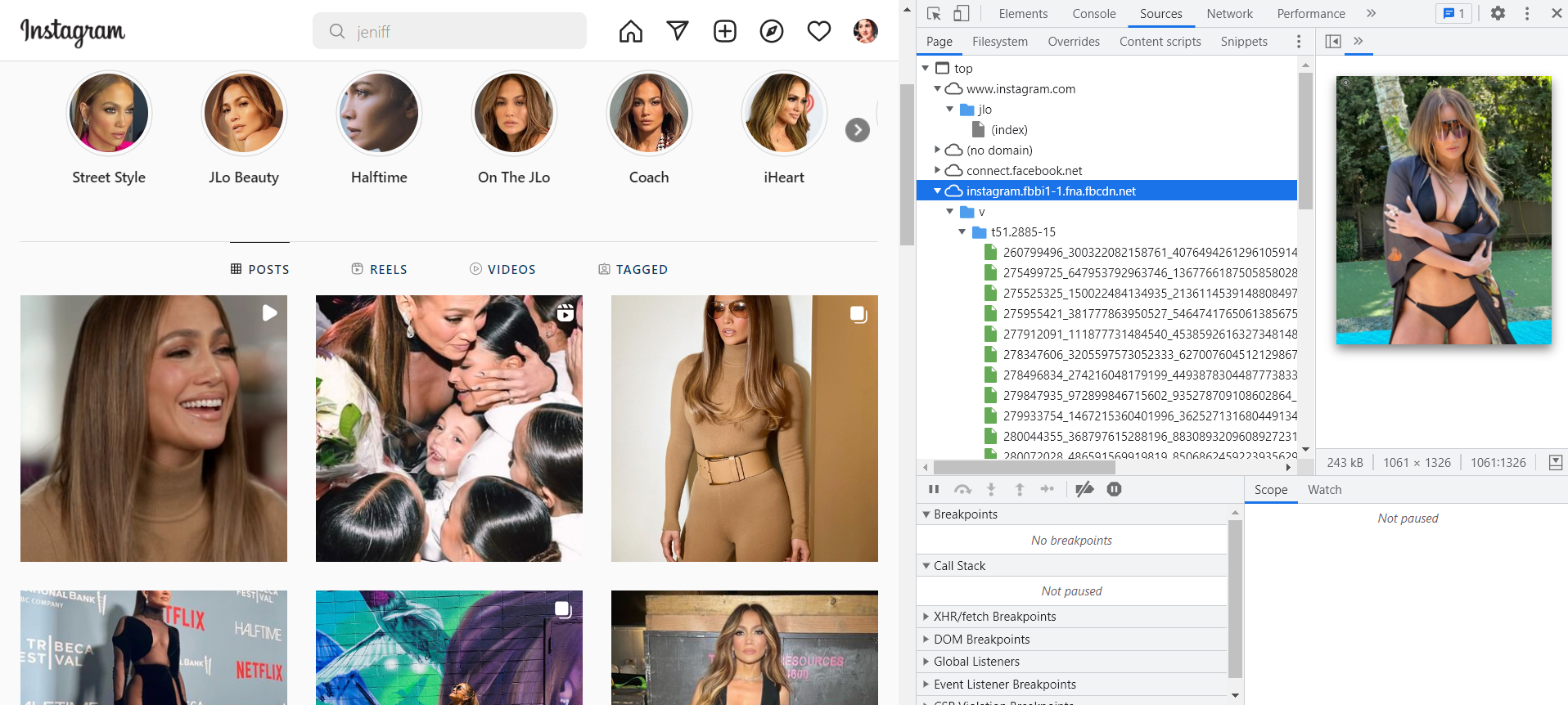The height and width of the screenshot is (705, 1568).
Task: Collapse the www.instagram.com tree node
Action: pos(938,88)
